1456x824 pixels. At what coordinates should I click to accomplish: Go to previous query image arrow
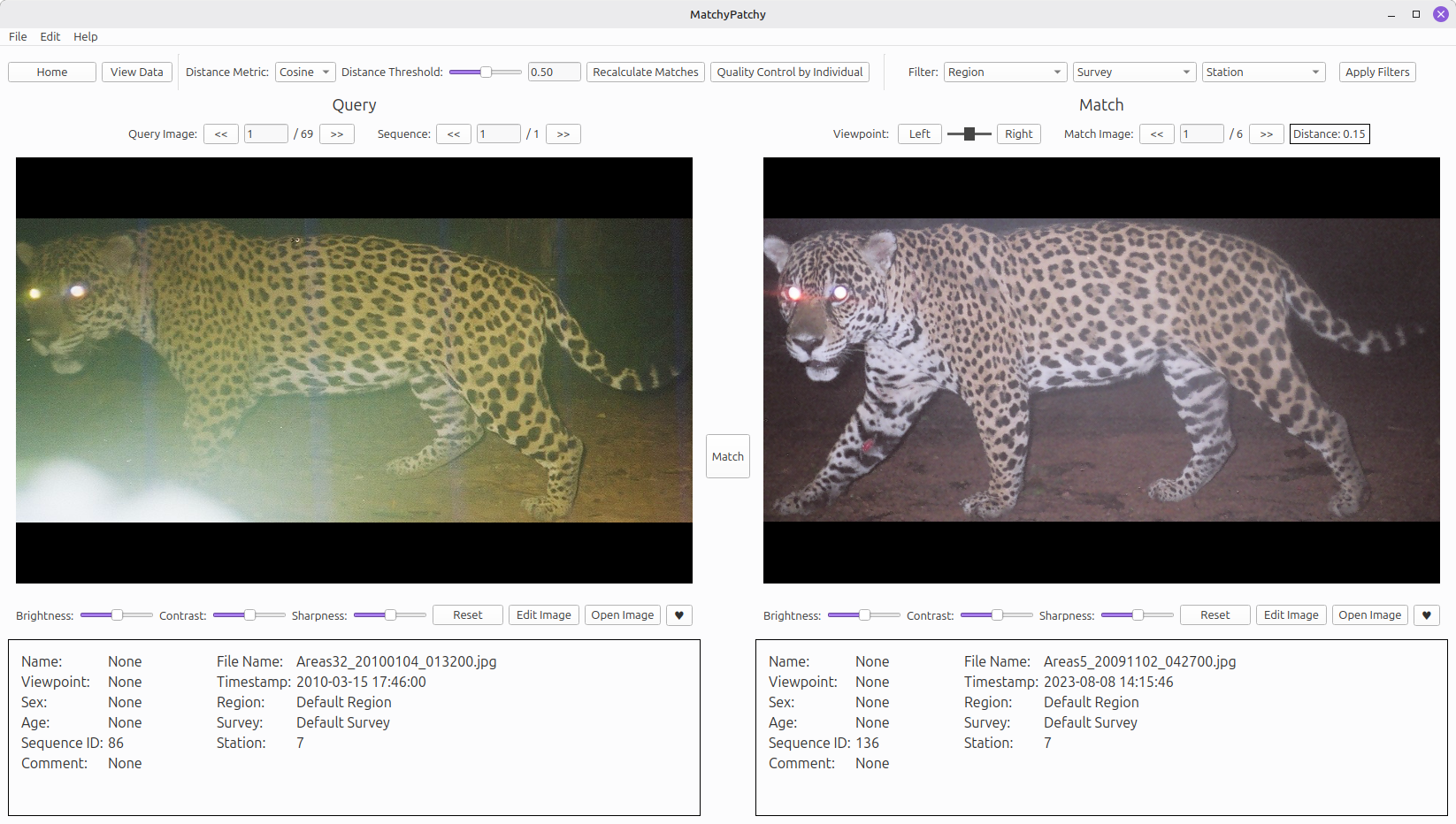point(221,134)
